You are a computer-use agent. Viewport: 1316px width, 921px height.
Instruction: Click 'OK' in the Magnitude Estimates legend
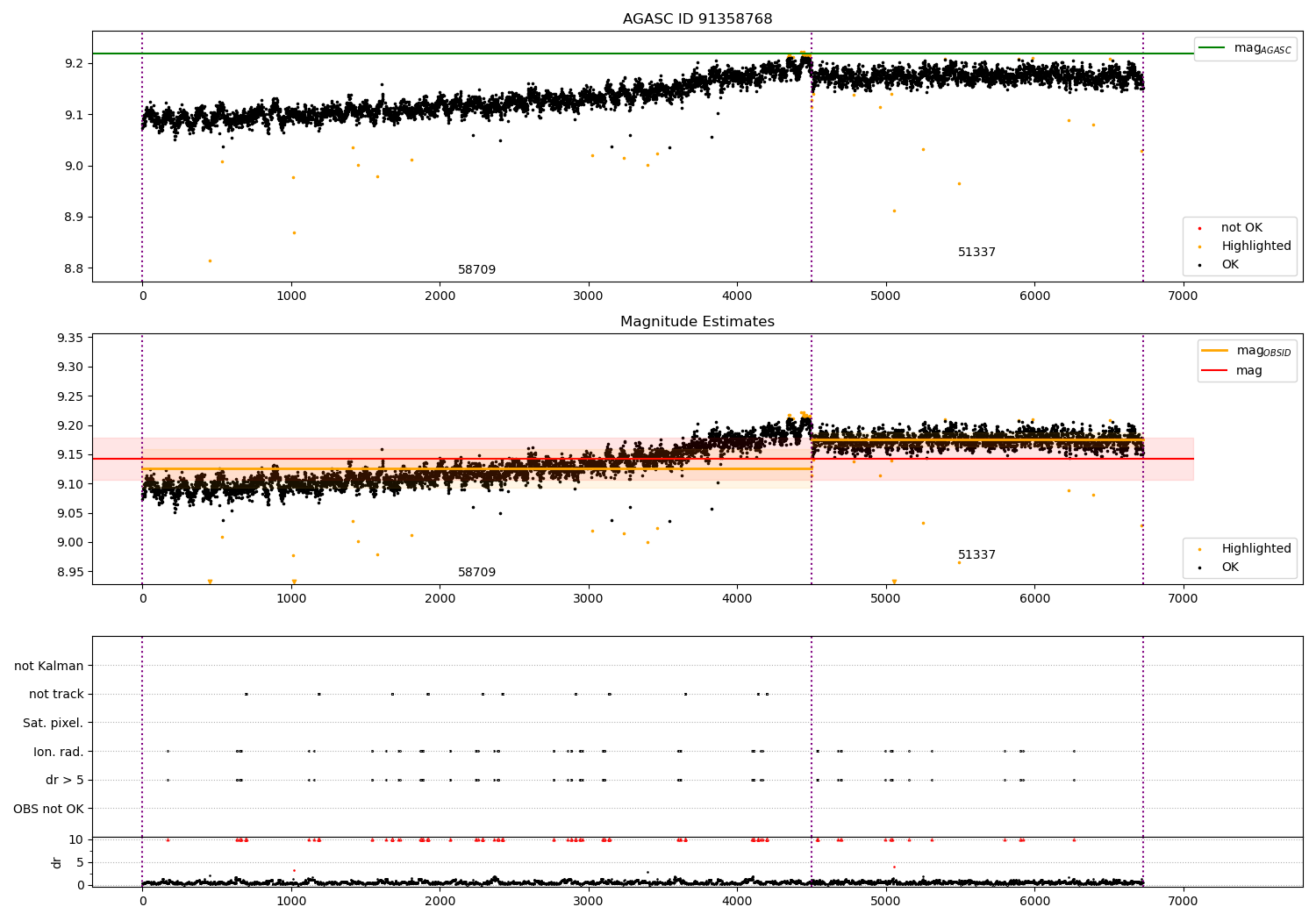point(1230,568)
